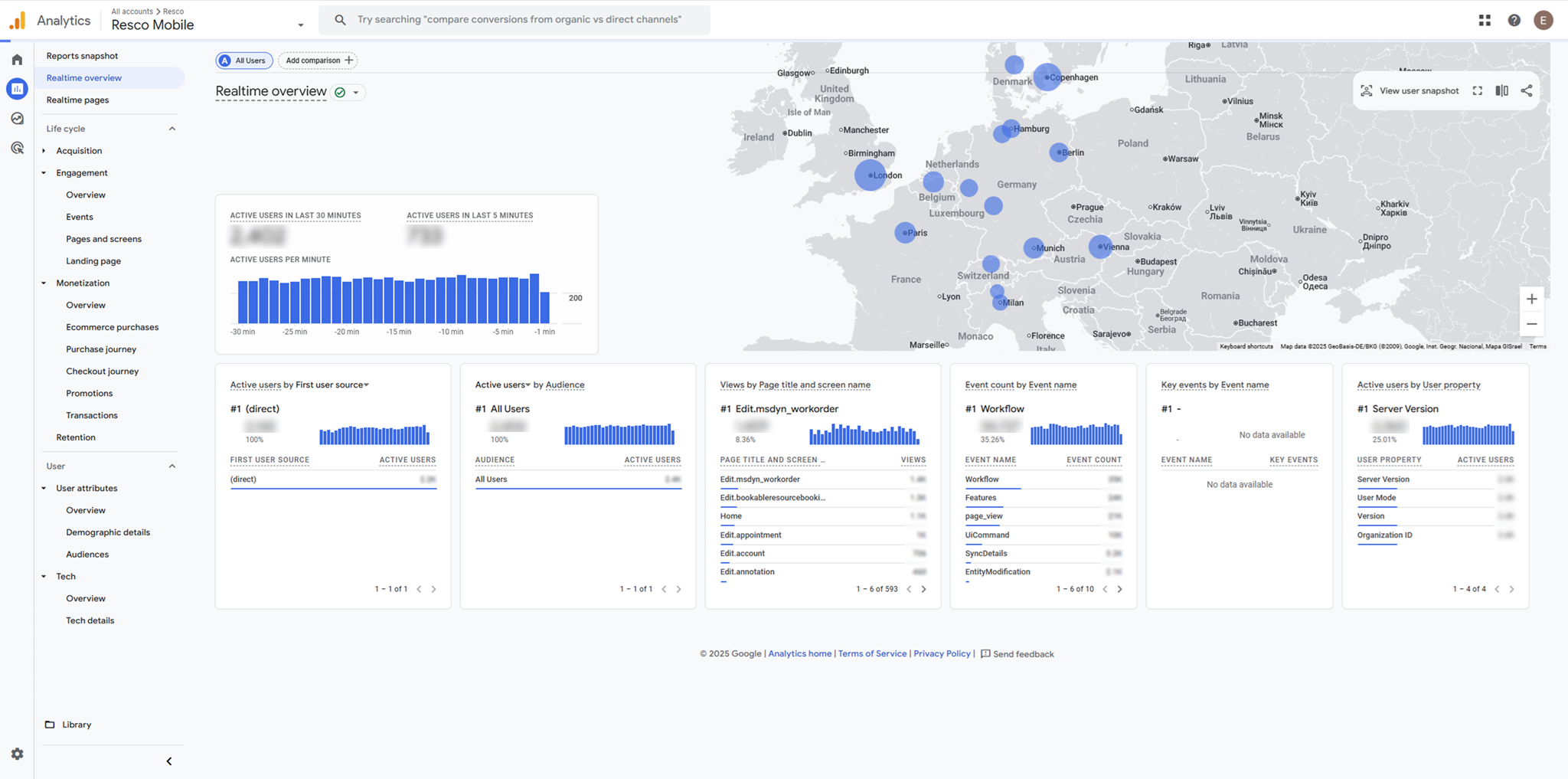Click the search input field
Screen dimensions: 1568x779
click(521, 20)
